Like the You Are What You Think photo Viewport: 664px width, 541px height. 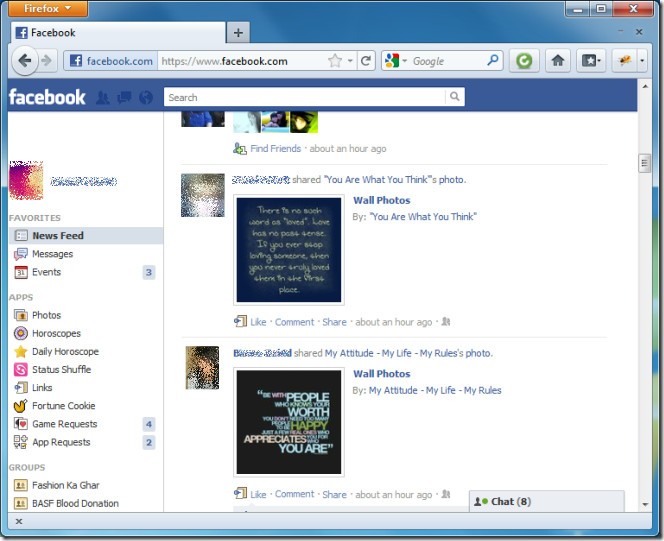pos(258,322)
